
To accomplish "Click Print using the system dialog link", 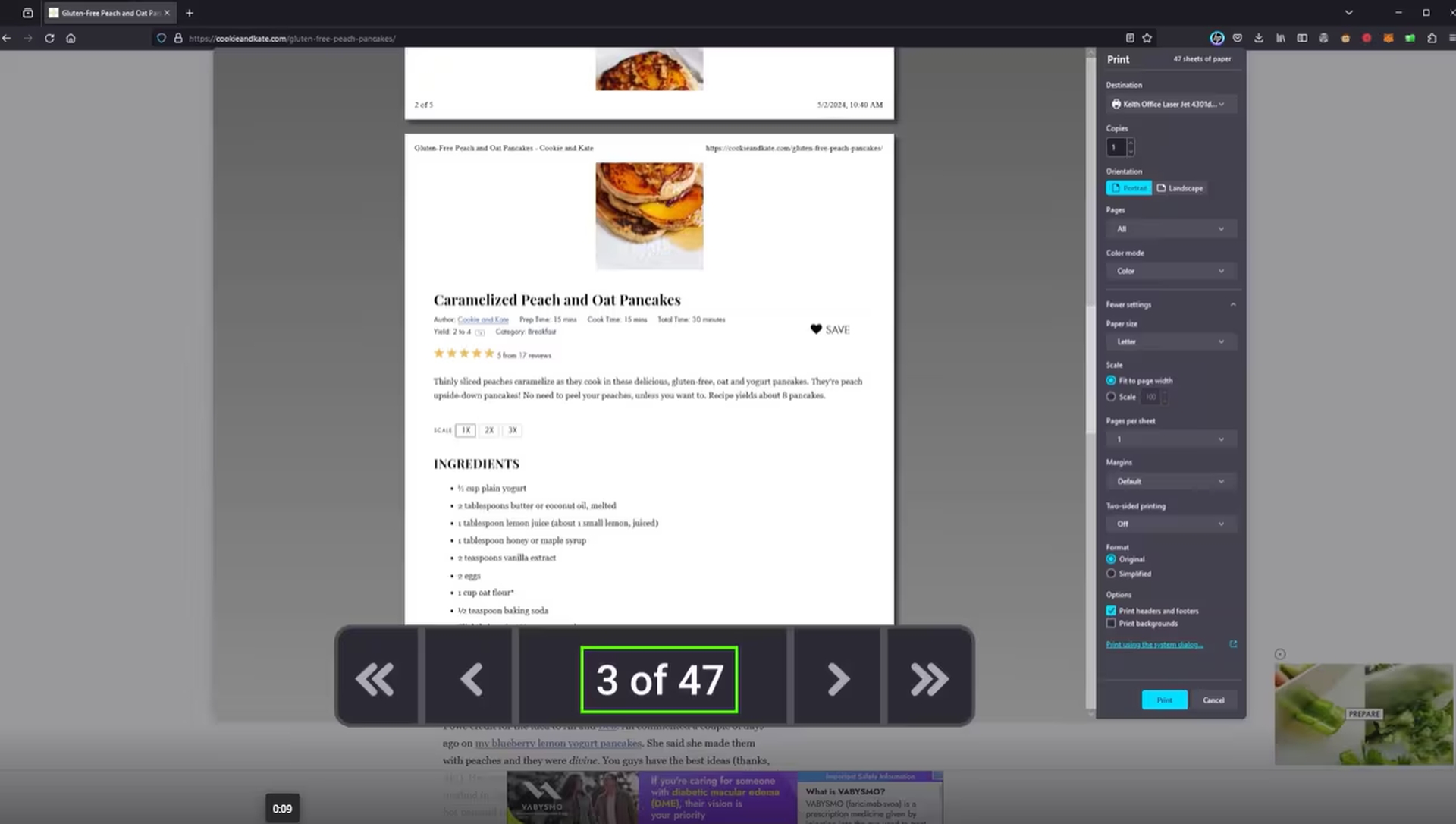I will click(1155, 644).
